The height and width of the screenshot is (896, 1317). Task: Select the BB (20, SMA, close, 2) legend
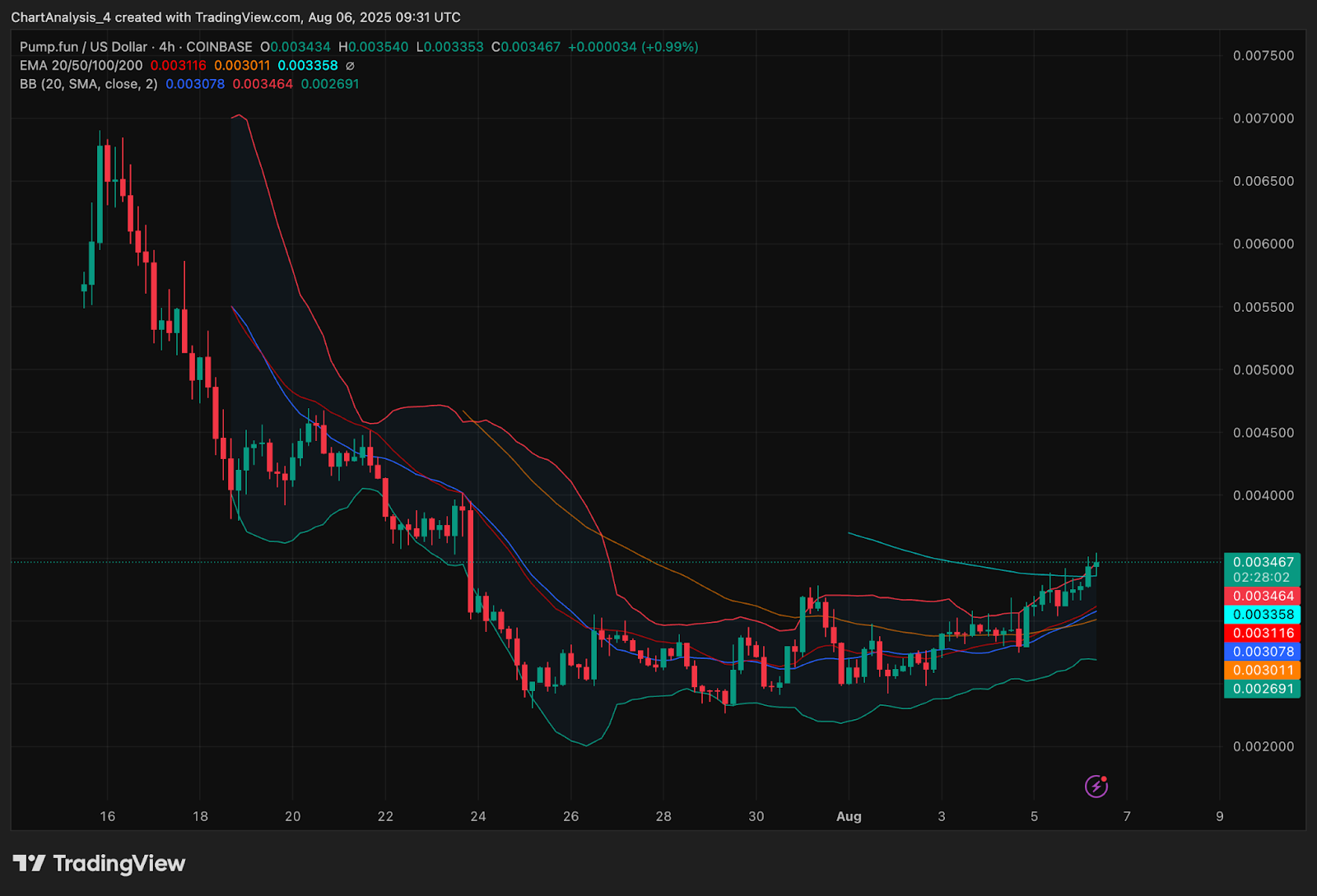88,84
